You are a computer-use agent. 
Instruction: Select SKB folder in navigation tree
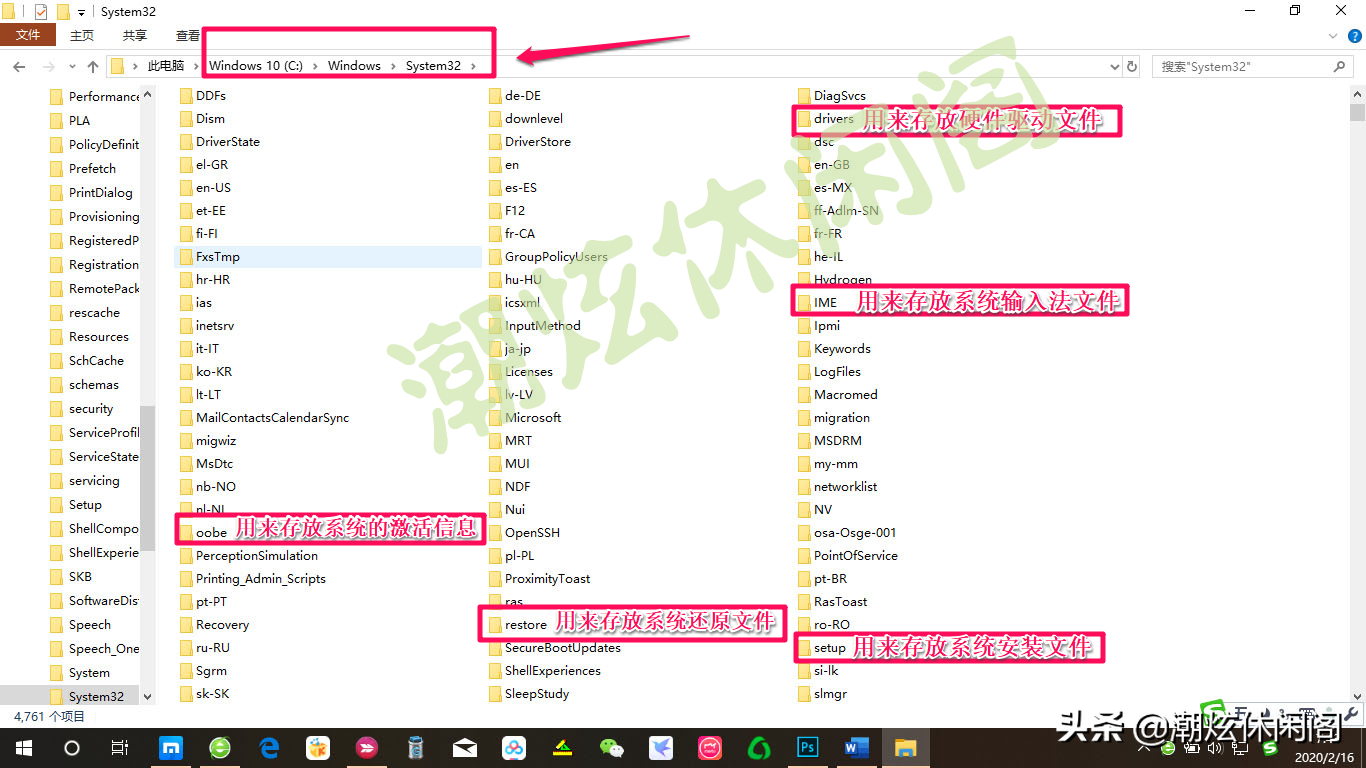pyautogui.click(x=80, y=577)
